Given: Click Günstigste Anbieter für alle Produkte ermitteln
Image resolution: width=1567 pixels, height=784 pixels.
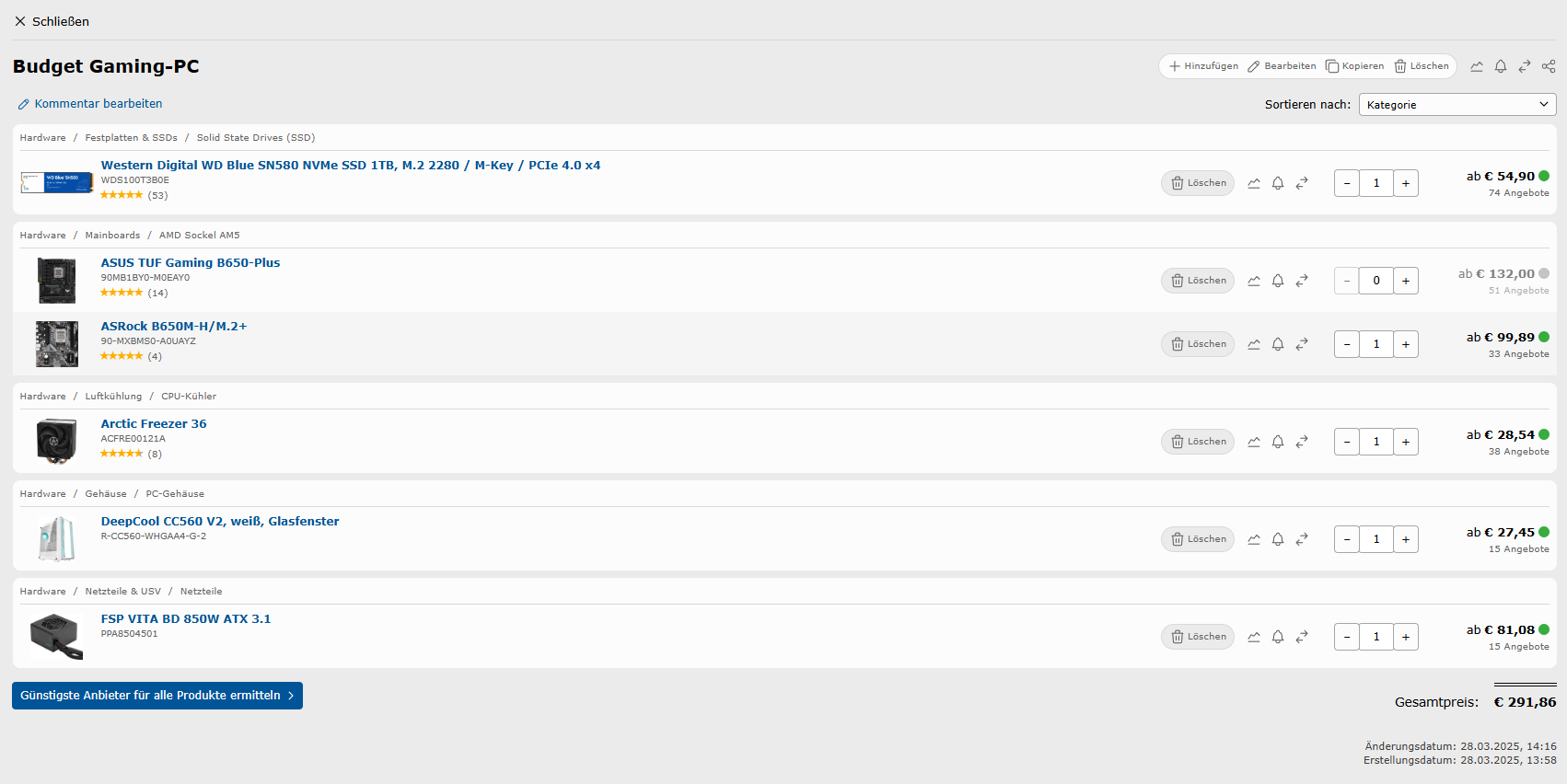Looking at the screenshot, I should pyautogui.click(x=157, y=696).
